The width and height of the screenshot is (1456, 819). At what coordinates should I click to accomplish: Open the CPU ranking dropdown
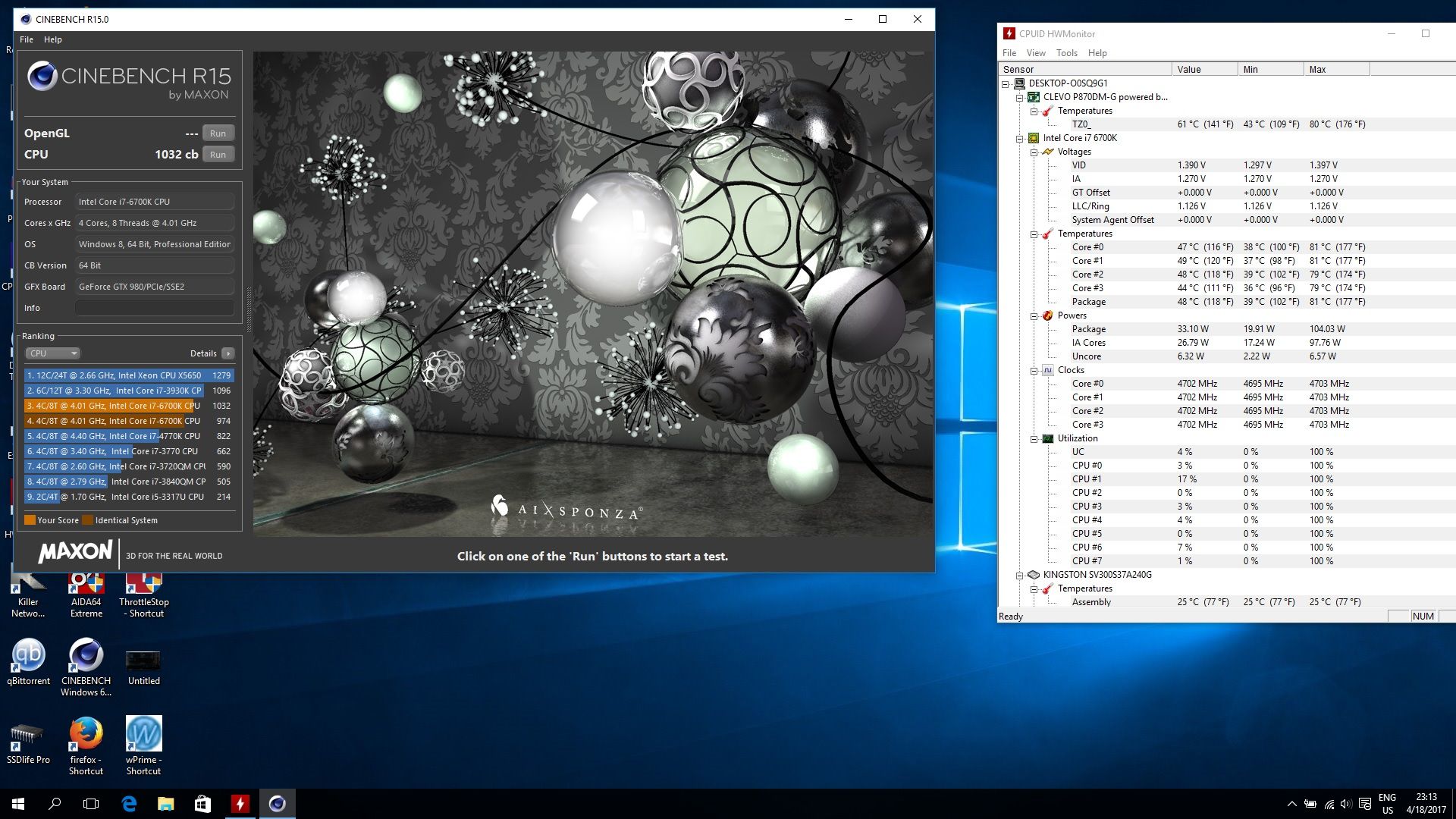pyautogui.click(x=52, y=353)
